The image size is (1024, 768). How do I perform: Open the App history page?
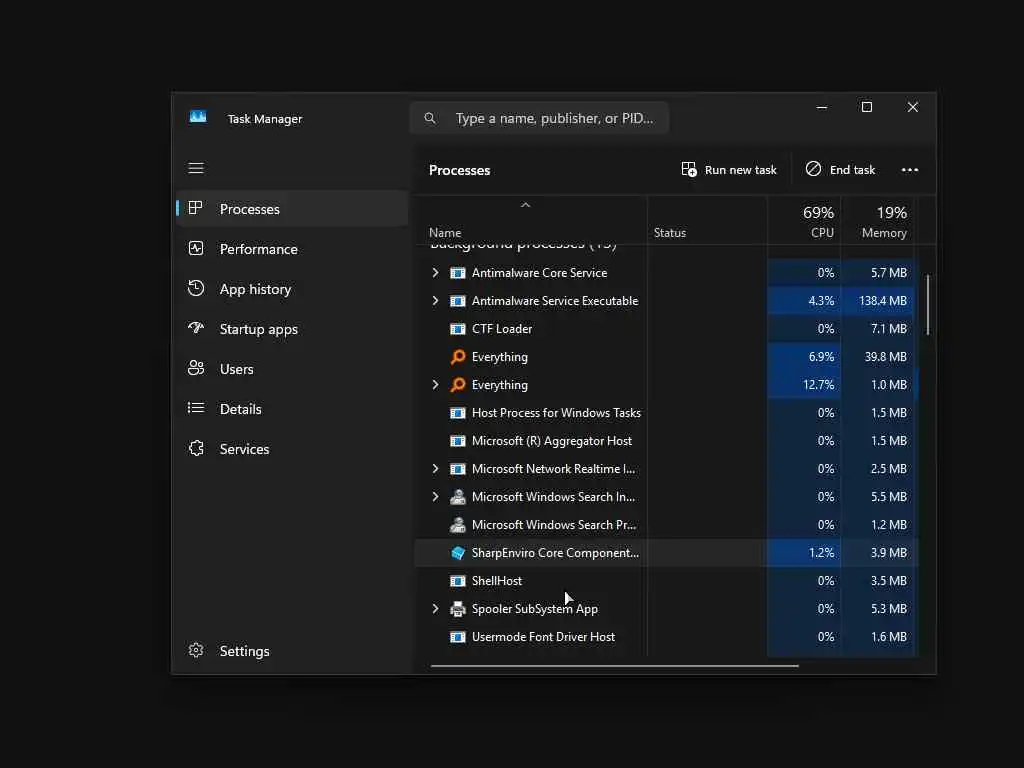click(x=292, y=289)
